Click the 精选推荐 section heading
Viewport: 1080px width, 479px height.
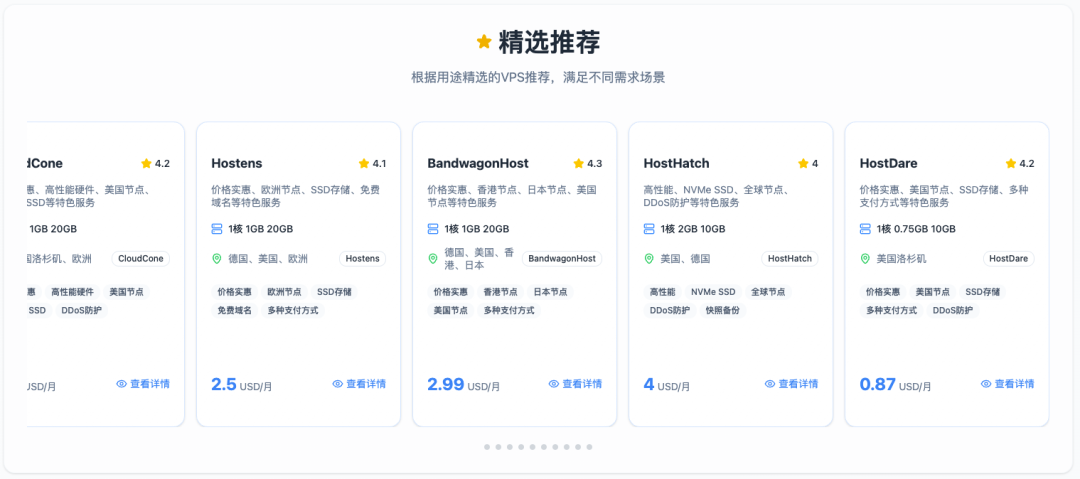[549, 42]
